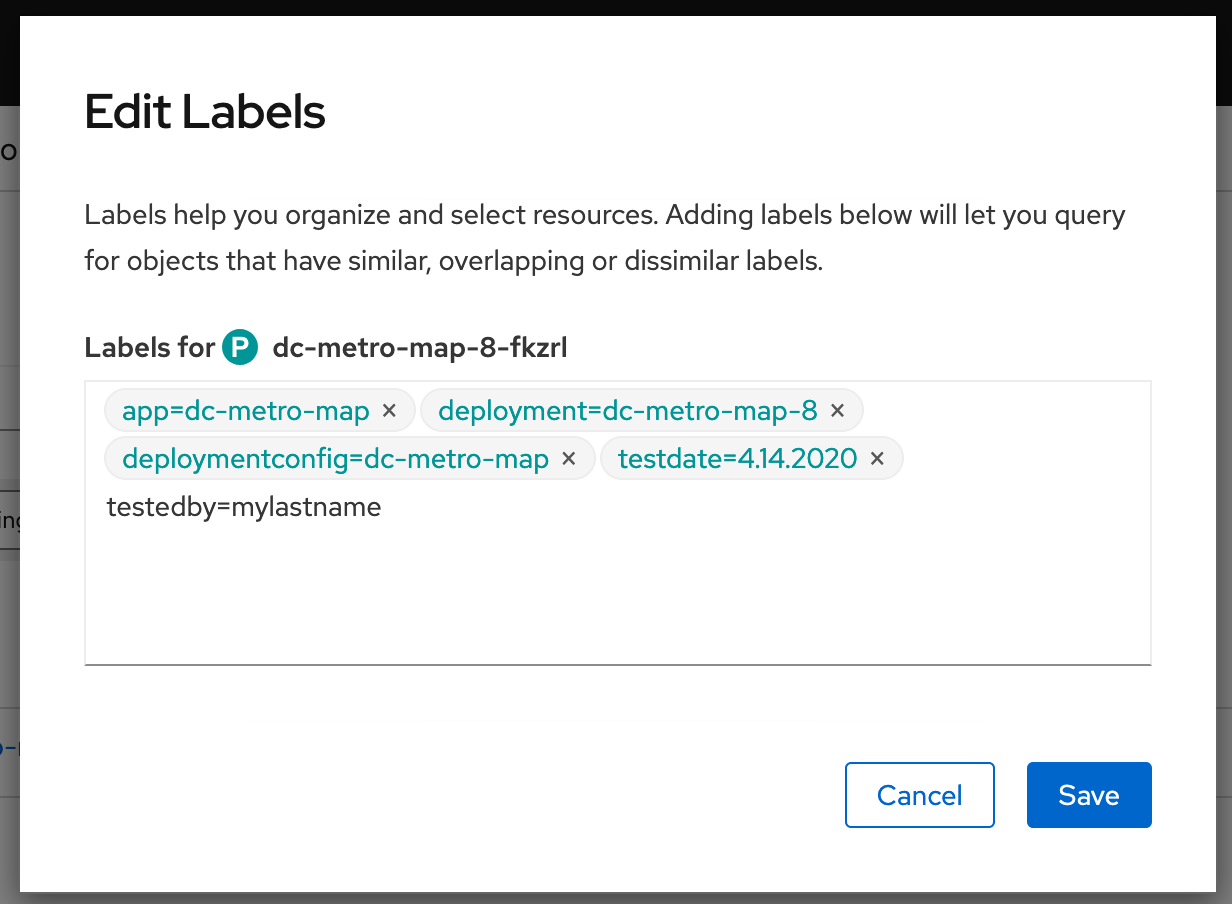Click empty area of labels input box
This screenshot has height=904, width=1232.
pos(618,590)
